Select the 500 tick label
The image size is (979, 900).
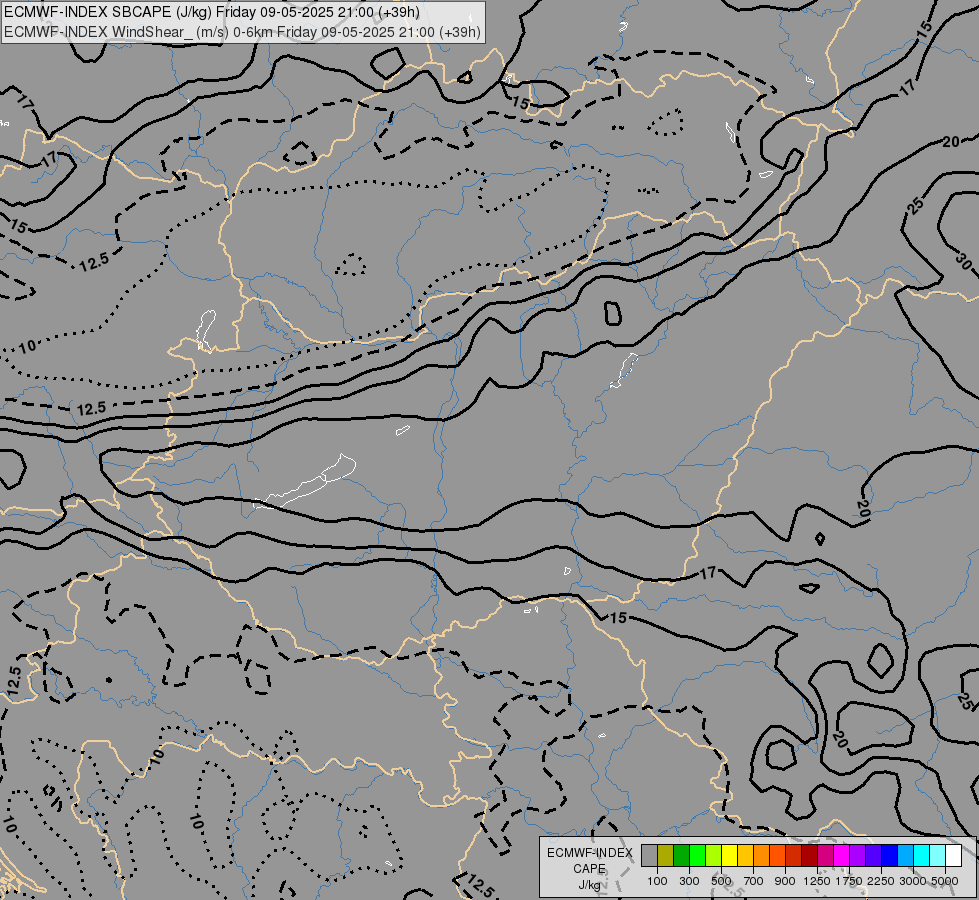click(721, 881)
